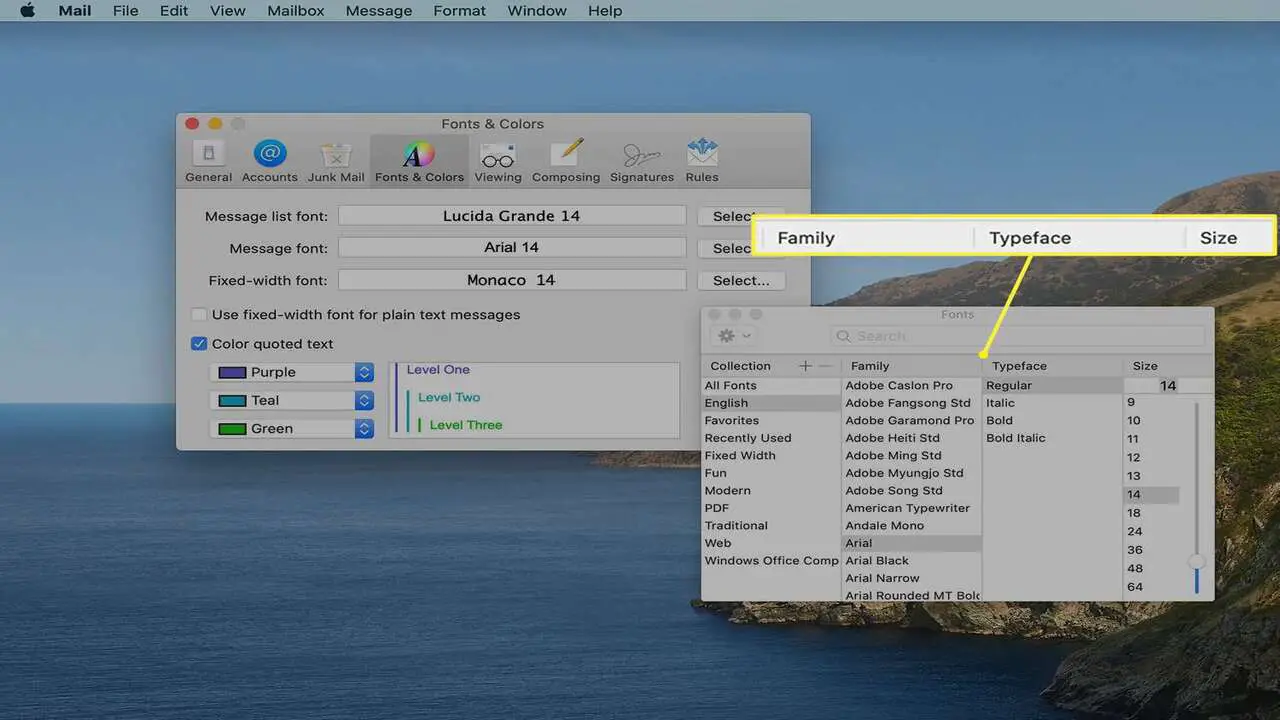Viewport: 1280px width, 720px height.
Task: Open the Composing preferences pane
Action: coord(566,161)
